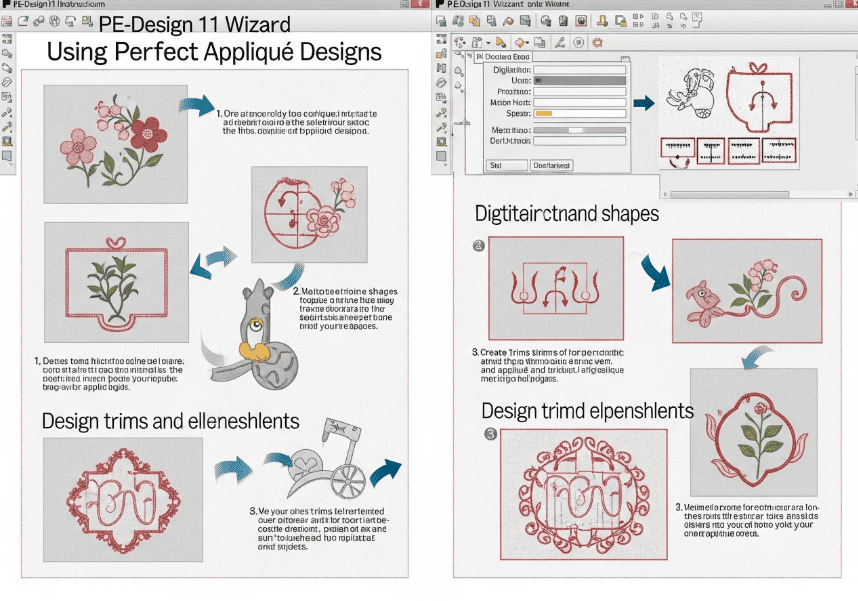Select the green plant in red frame image
This screenshot has height=601, width=858.
point(117,282)
